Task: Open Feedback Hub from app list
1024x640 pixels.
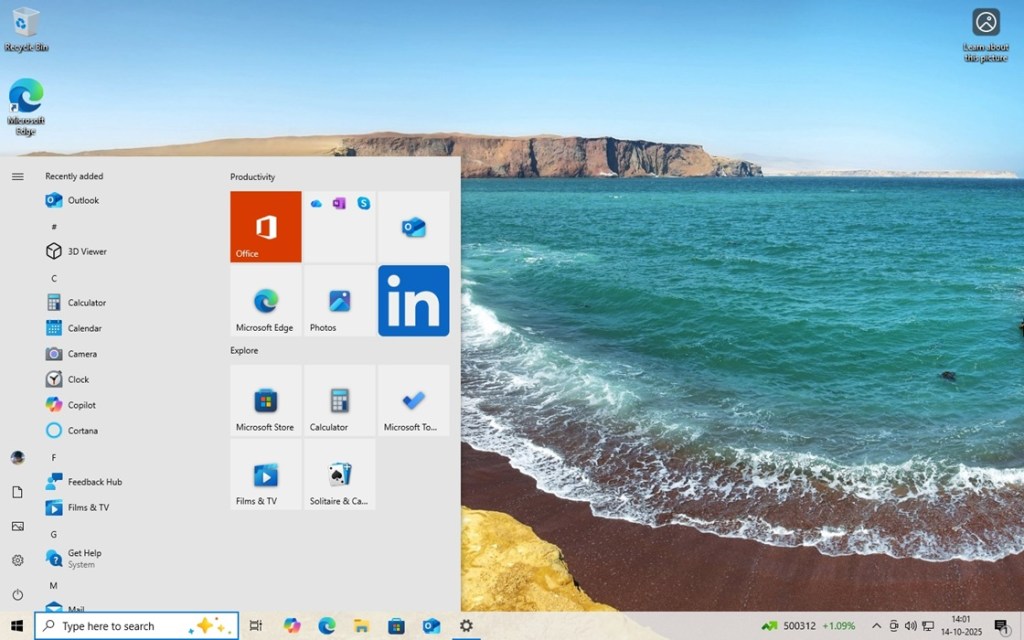Action: pos(94,482)
